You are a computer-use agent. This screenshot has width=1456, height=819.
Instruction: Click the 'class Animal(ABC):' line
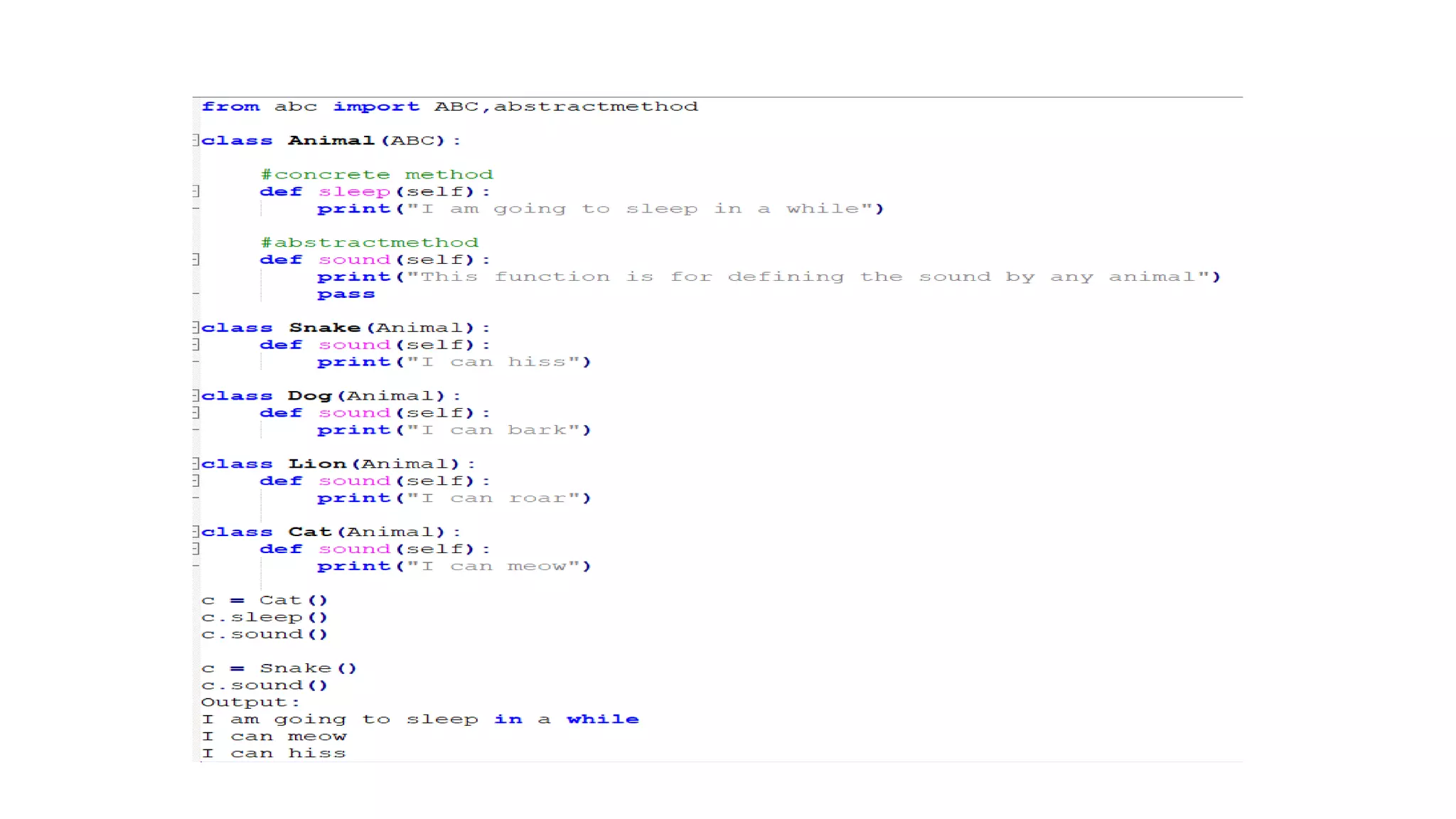pos(331,141)
